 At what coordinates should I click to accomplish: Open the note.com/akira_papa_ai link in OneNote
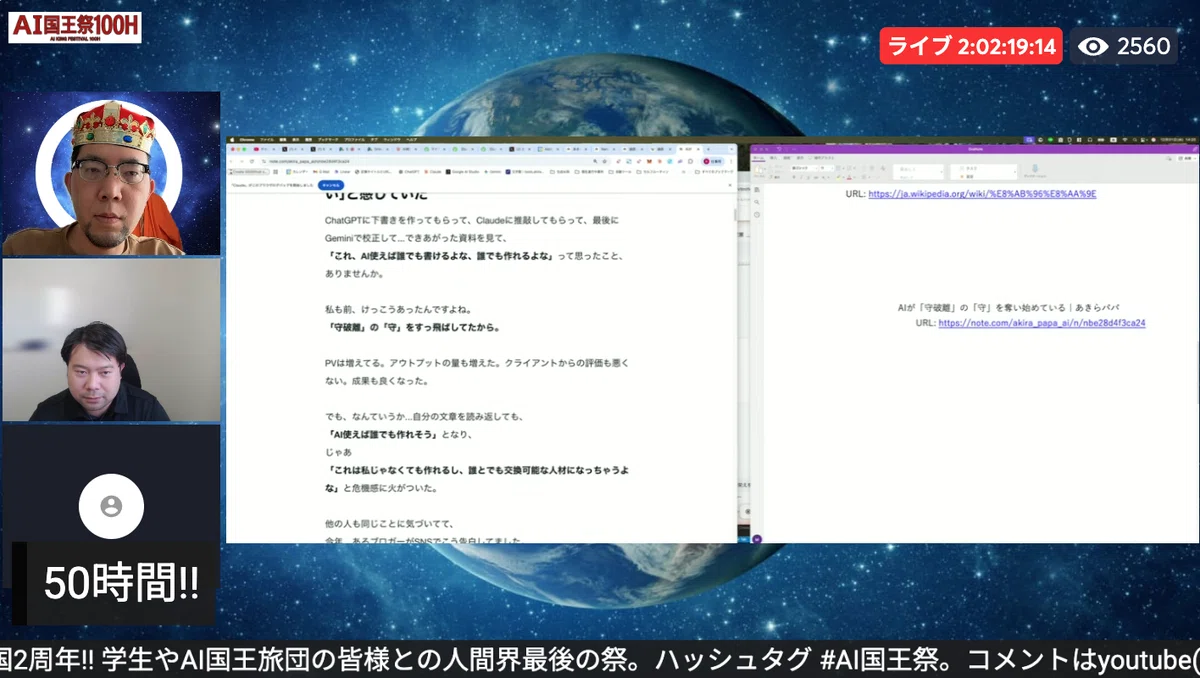[x=1041, y=324]
